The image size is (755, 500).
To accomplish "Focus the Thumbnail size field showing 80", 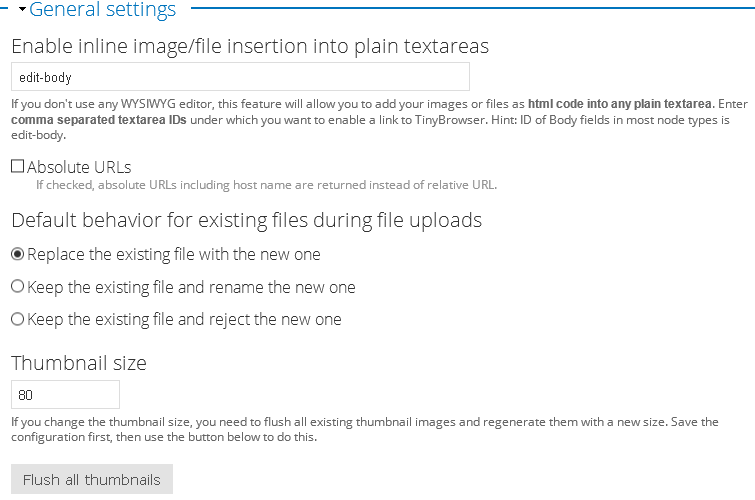I will [65, 394].
